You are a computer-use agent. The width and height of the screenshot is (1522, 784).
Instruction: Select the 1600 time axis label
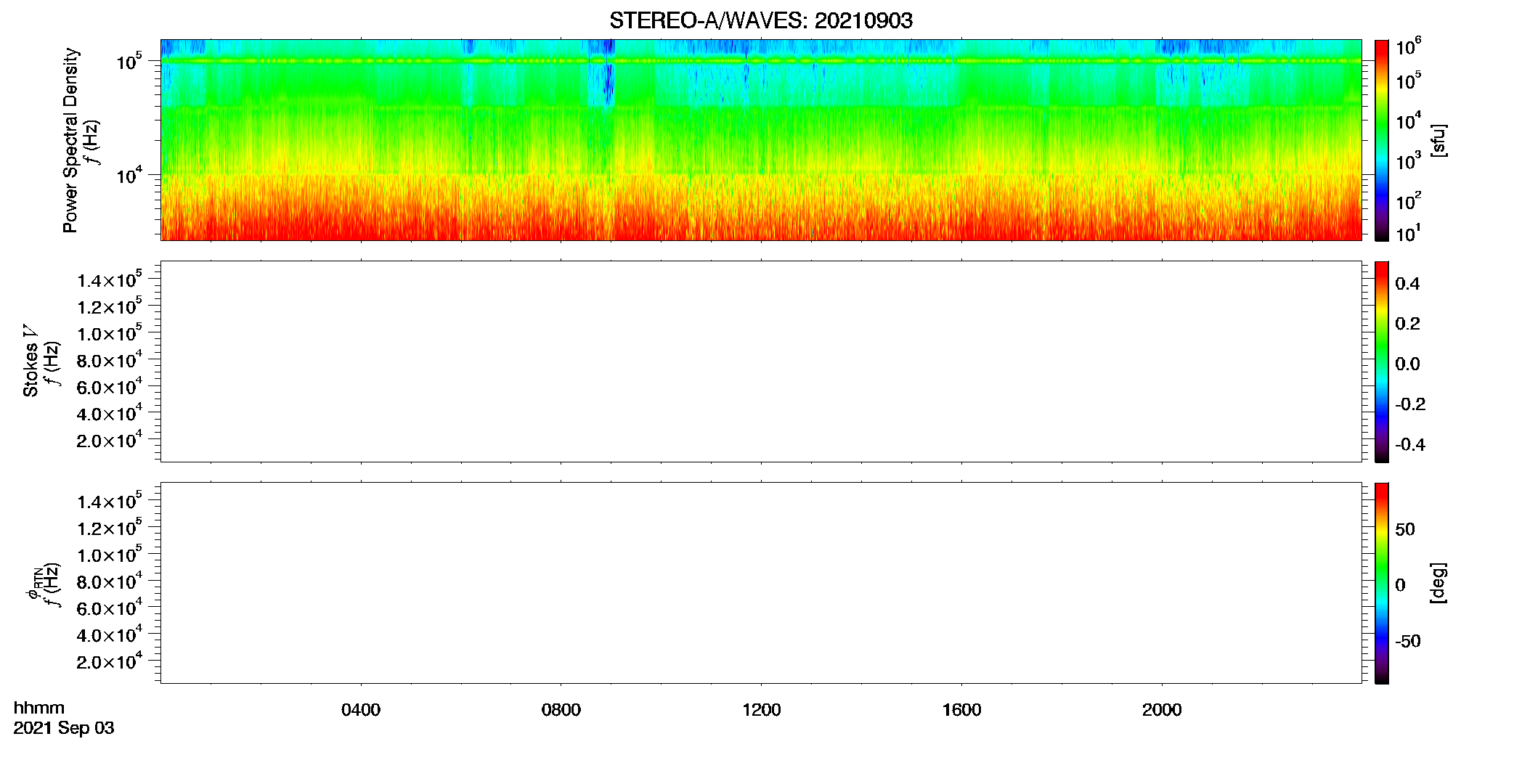click(x=961, y=710)
